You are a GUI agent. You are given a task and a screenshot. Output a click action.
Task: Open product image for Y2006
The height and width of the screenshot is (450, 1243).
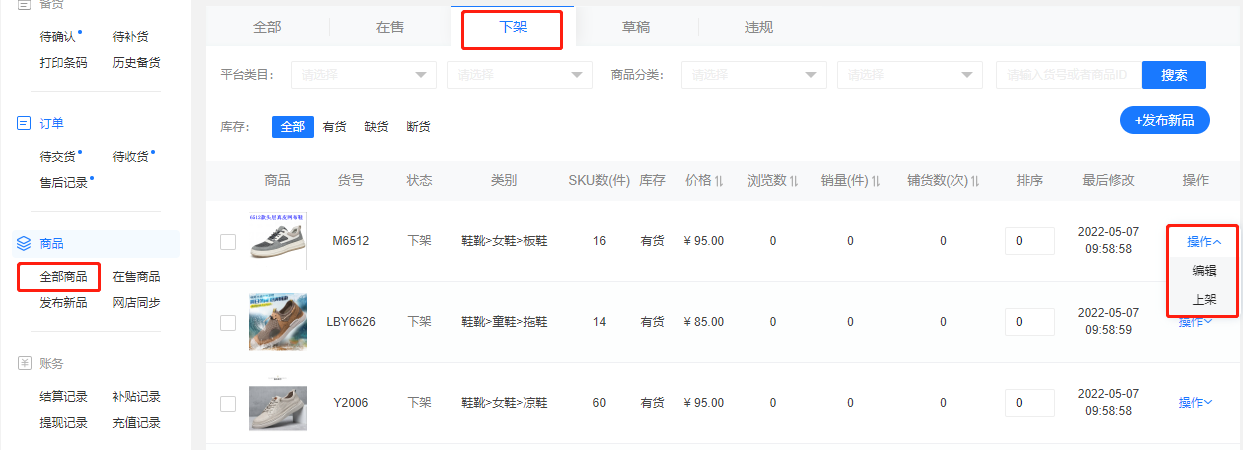pos(277,402)
